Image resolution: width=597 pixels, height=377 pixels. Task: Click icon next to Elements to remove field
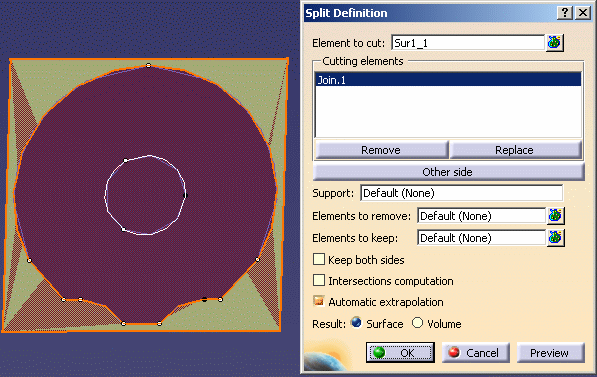click(x=555, y=216)
